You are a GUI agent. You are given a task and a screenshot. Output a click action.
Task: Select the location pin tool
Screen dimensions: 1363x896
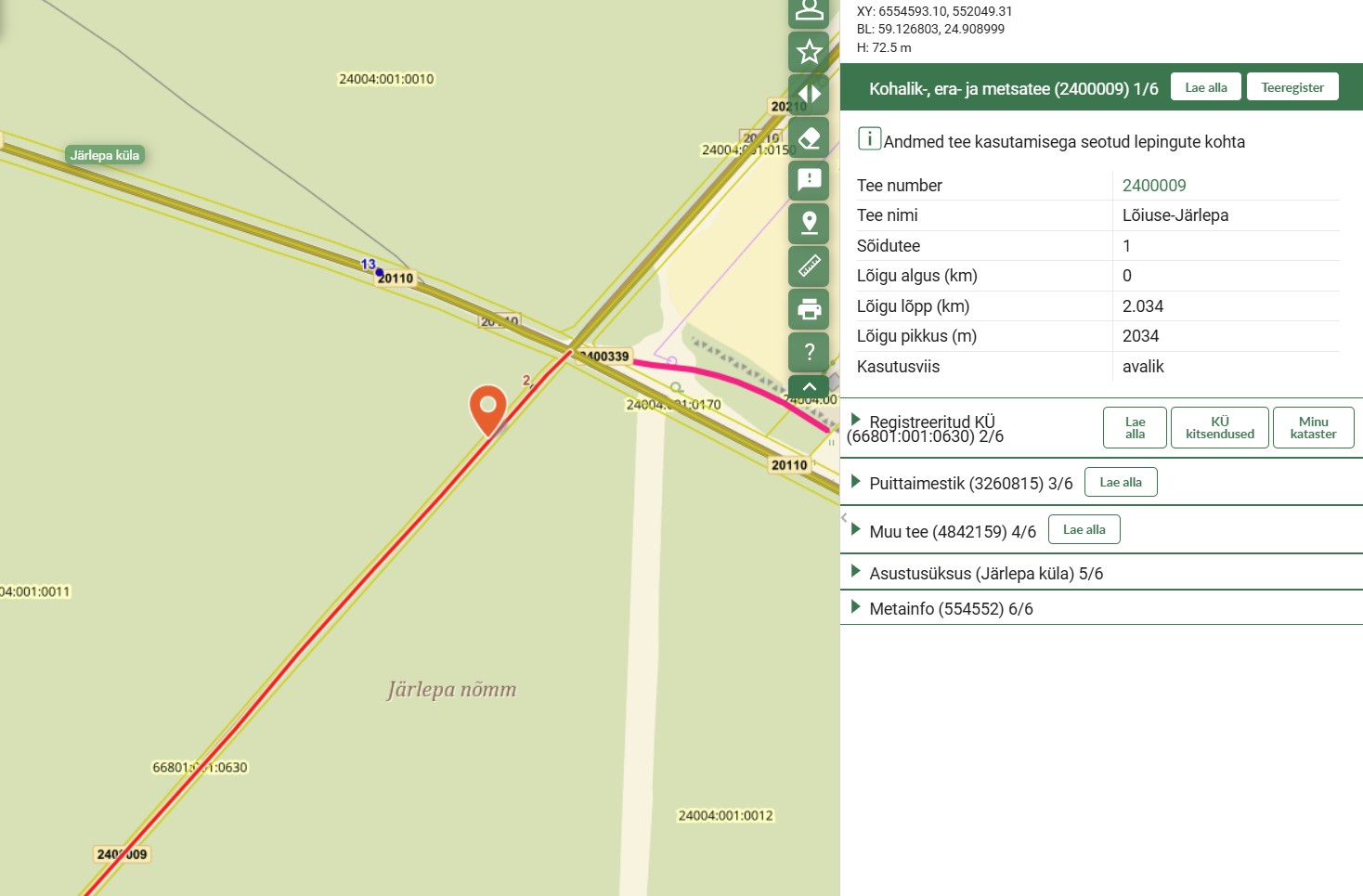click(809, 223)
